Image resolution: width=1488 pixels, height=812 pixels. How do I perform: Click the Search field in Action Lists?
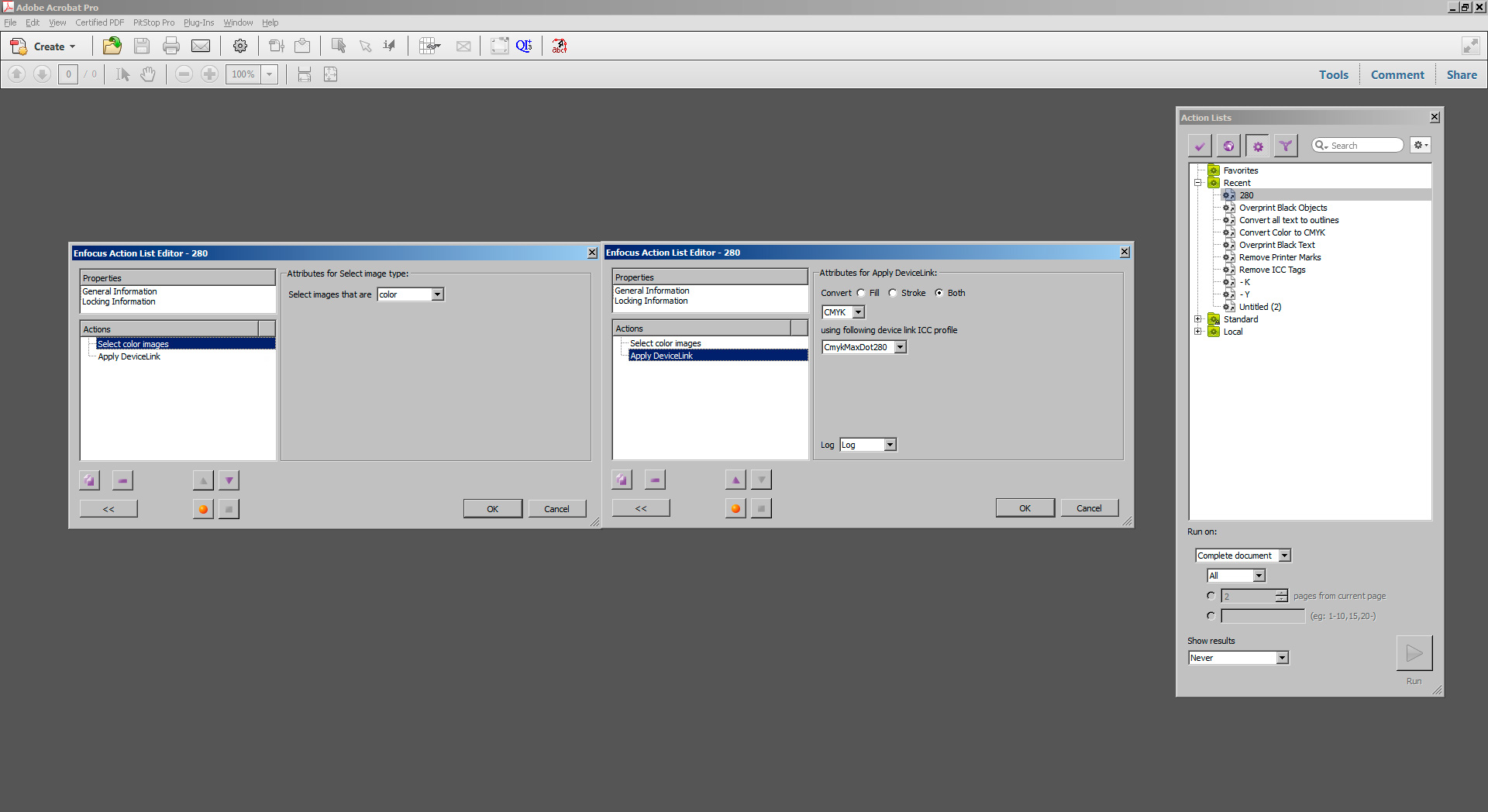1359,146
